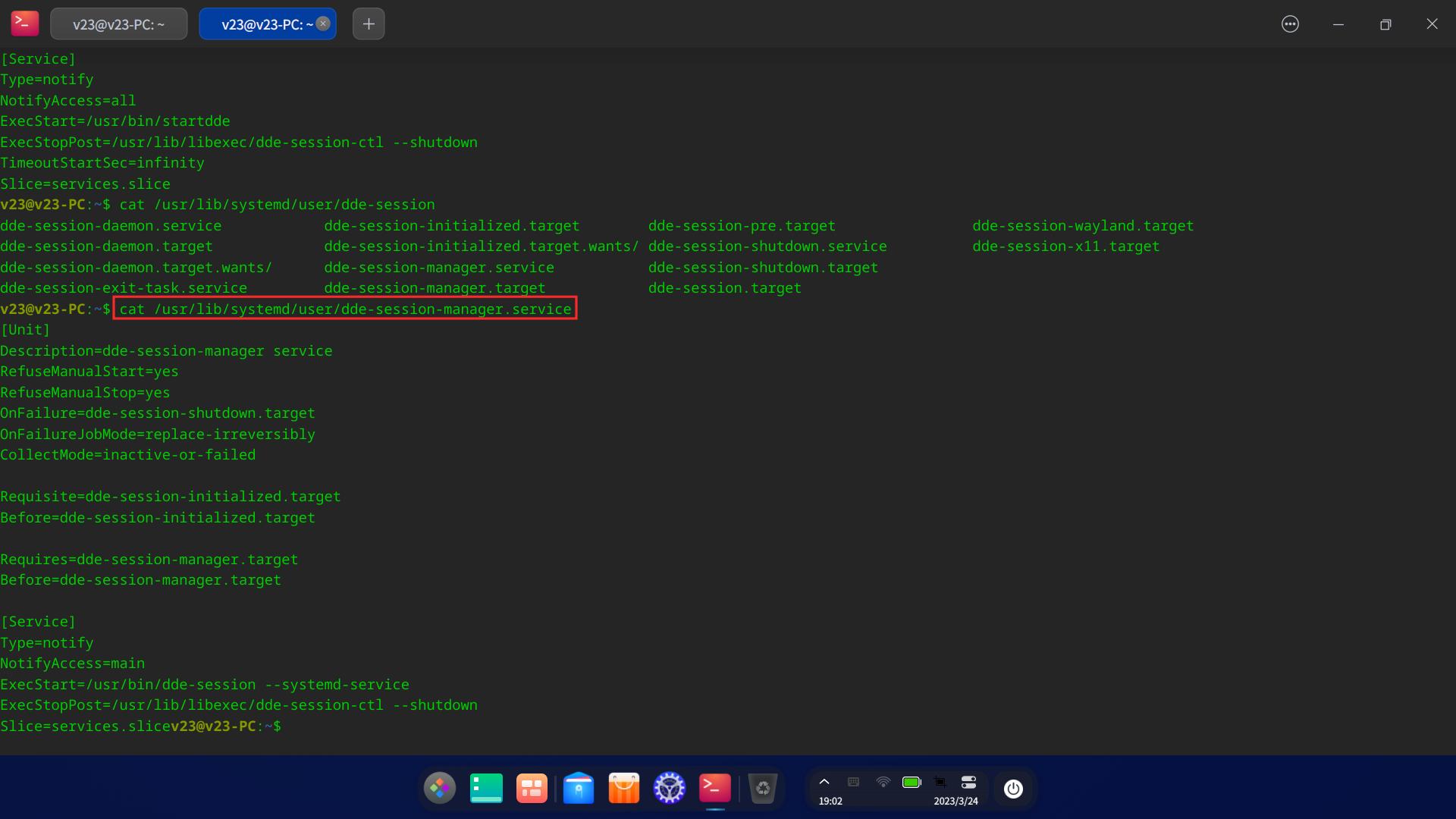Expand the system tray hidden icons arrow
This screenshot has width=1456, height=819.
pyautogui.click(x=825, y=782)
